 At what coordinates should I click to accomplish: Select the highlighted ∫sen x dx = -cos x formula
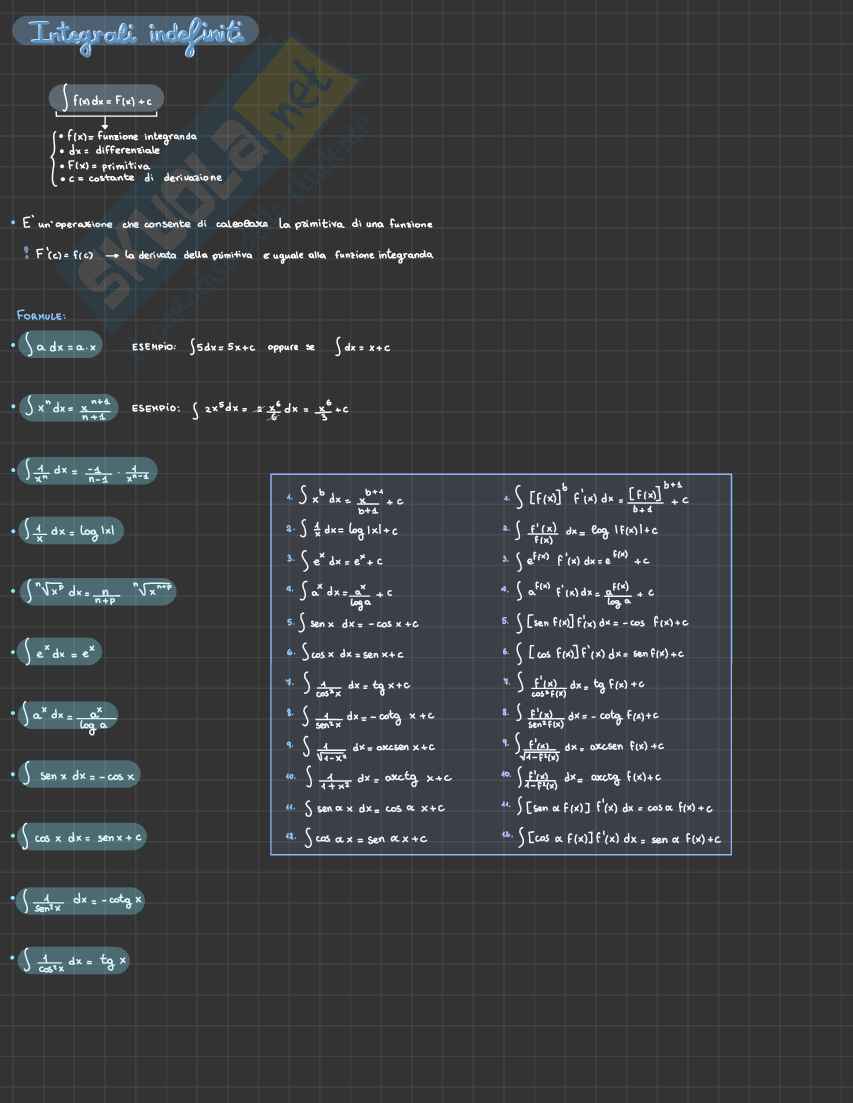(80, 775)
